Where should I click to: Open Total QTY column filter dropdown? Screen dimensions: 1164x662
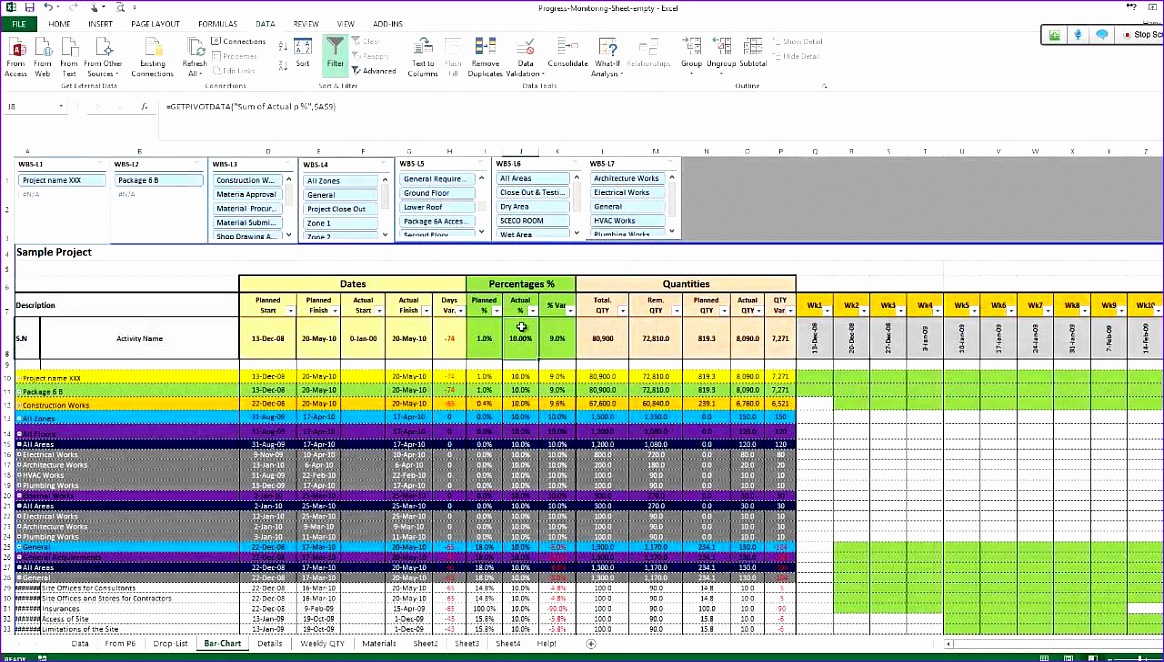pyautogui.click(x=621, y=312)
